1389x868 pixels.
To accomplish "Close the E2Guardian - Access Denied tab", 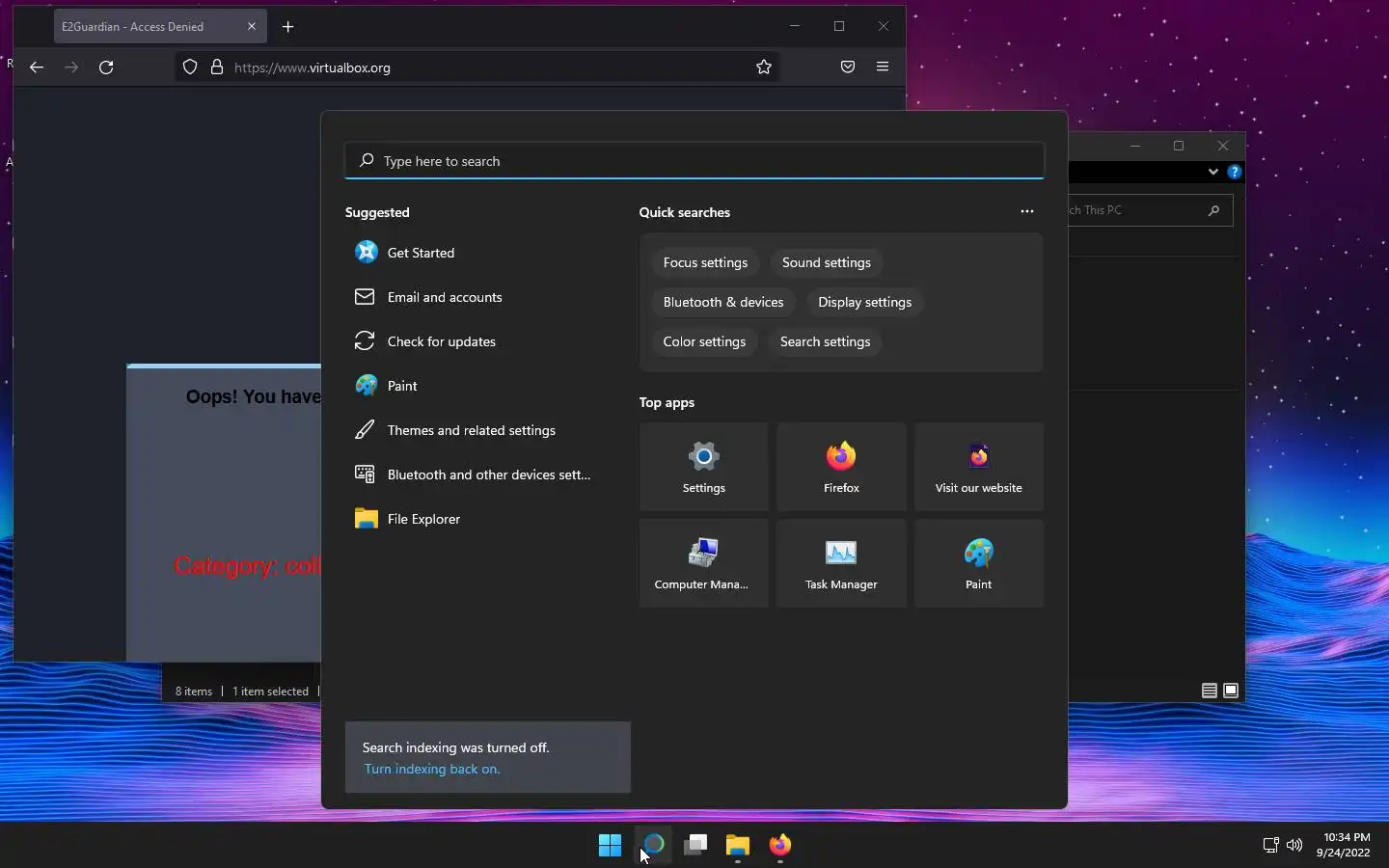I will pyautogui.click(x=252, y=27).
